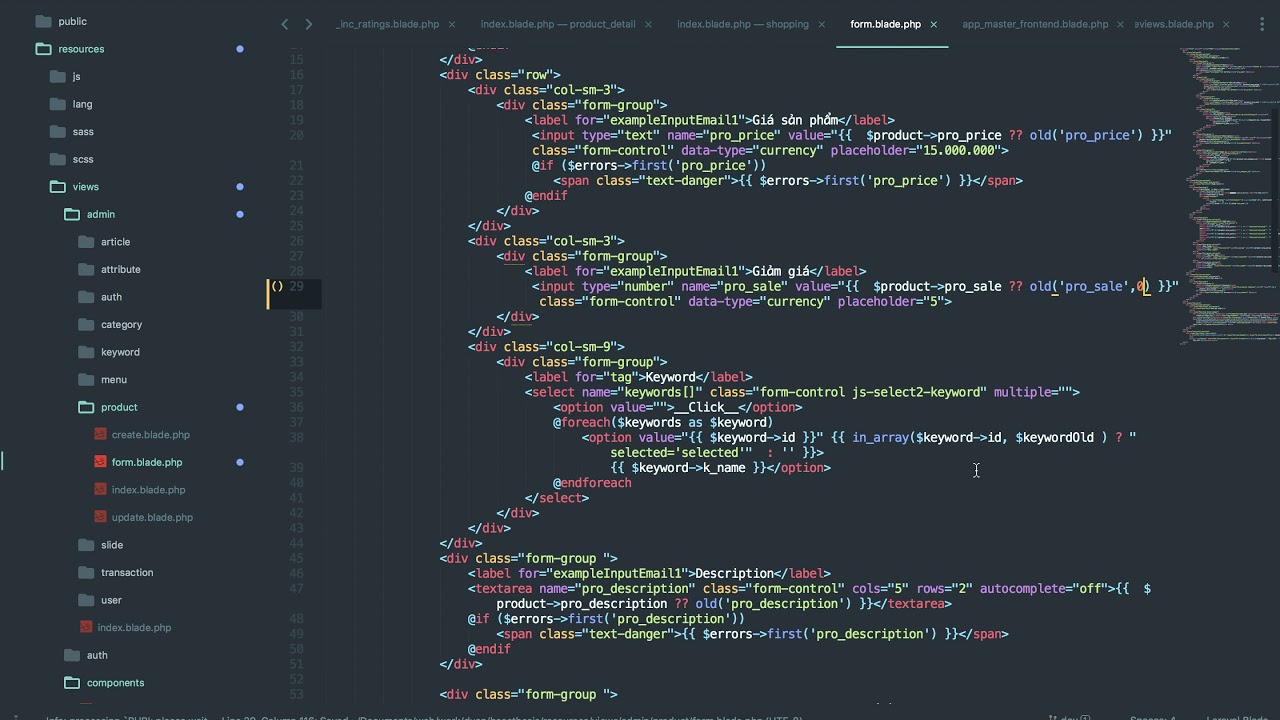Image resolution: width=1280 pixels, height=720 pixels.
Task: Click the 'col-sm-9' class text
Action: 586,347
